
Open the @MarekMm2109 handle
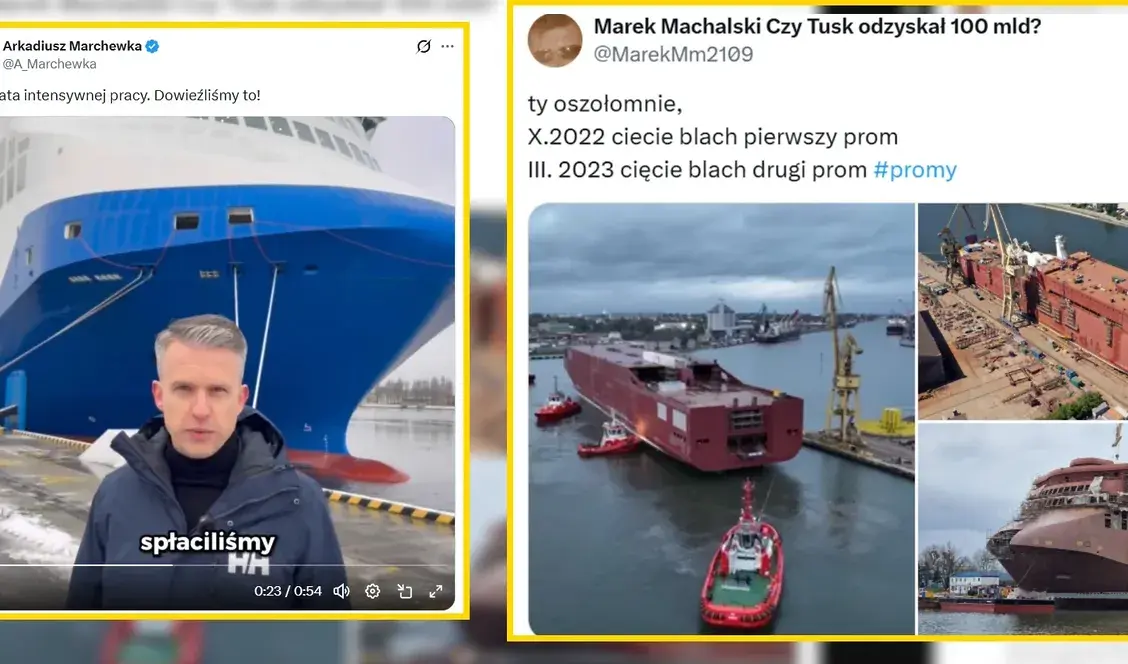[x=673, y=54]
